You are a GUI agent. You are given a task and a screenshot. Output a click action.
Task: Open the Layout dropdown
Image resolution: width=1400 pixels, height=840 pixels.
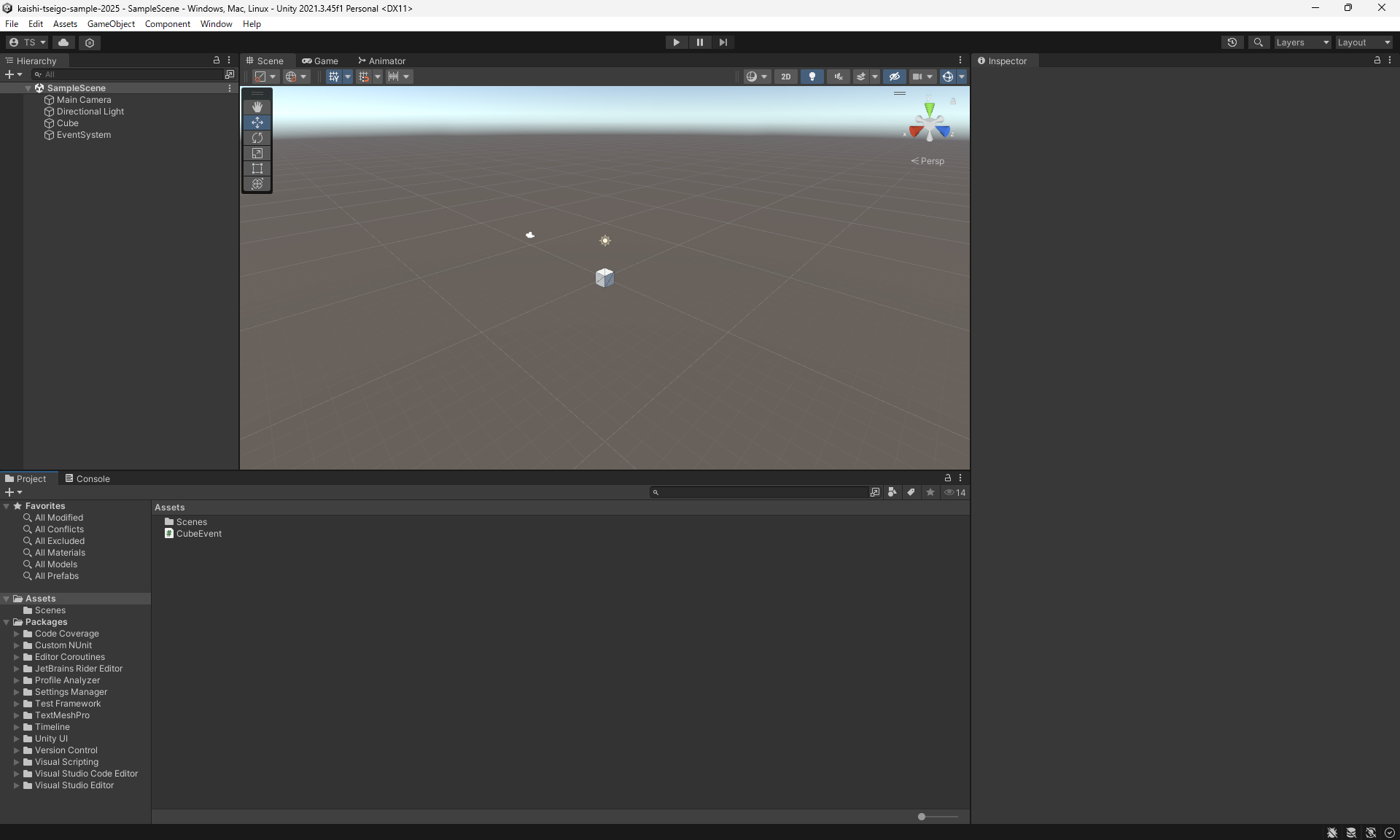[x=1364, y=42]
